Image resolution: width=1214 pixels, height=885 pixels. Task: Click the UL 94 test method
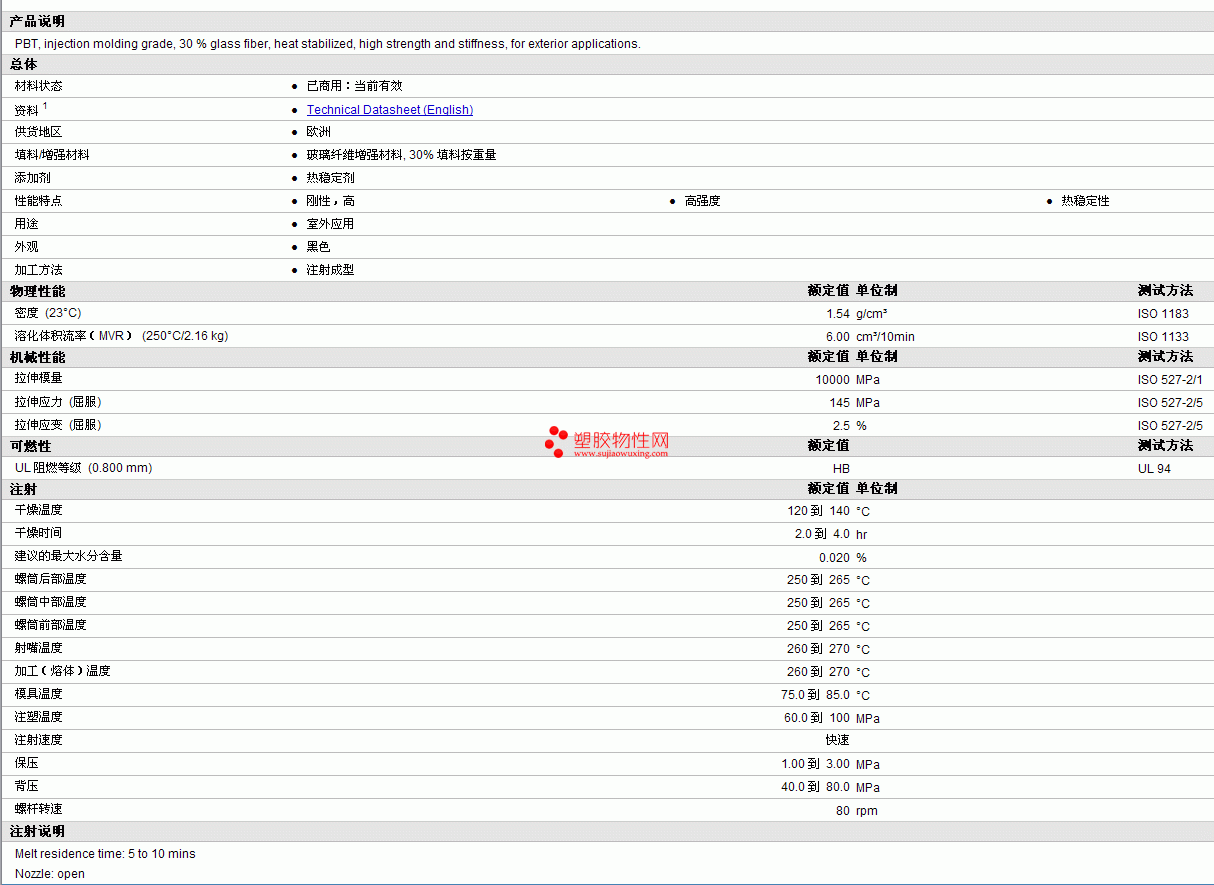1154,469
